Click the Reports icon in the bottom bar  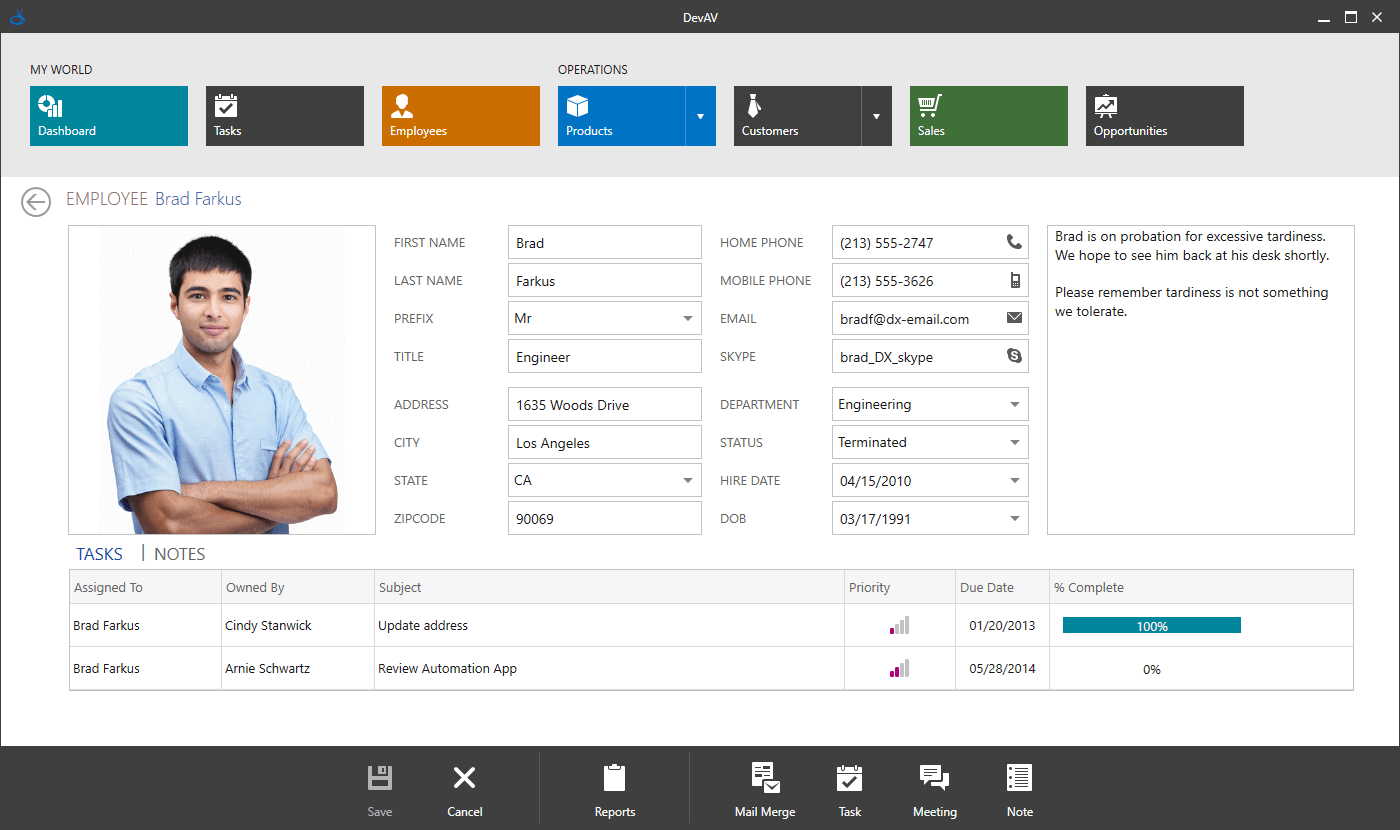[x=614, y=788]
